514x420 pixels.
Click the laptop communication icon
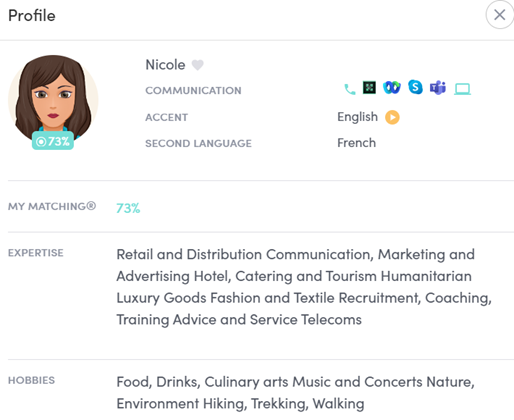click(463, 89)
